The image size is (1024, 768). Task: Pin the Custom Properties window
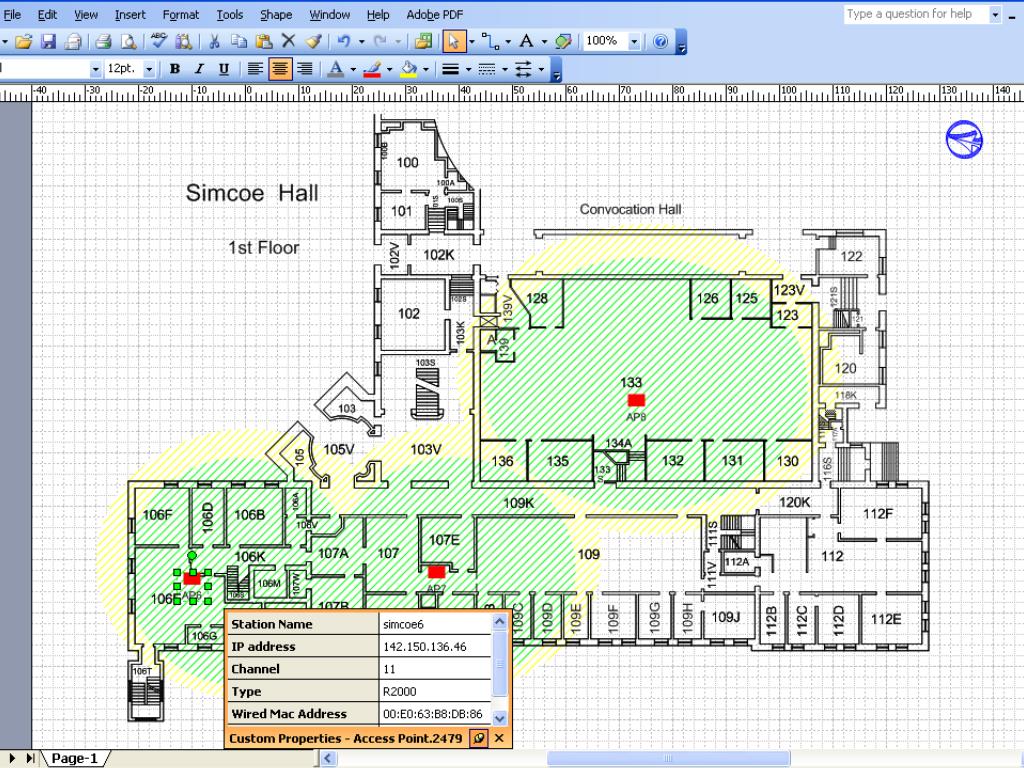[x=479, y=739]
